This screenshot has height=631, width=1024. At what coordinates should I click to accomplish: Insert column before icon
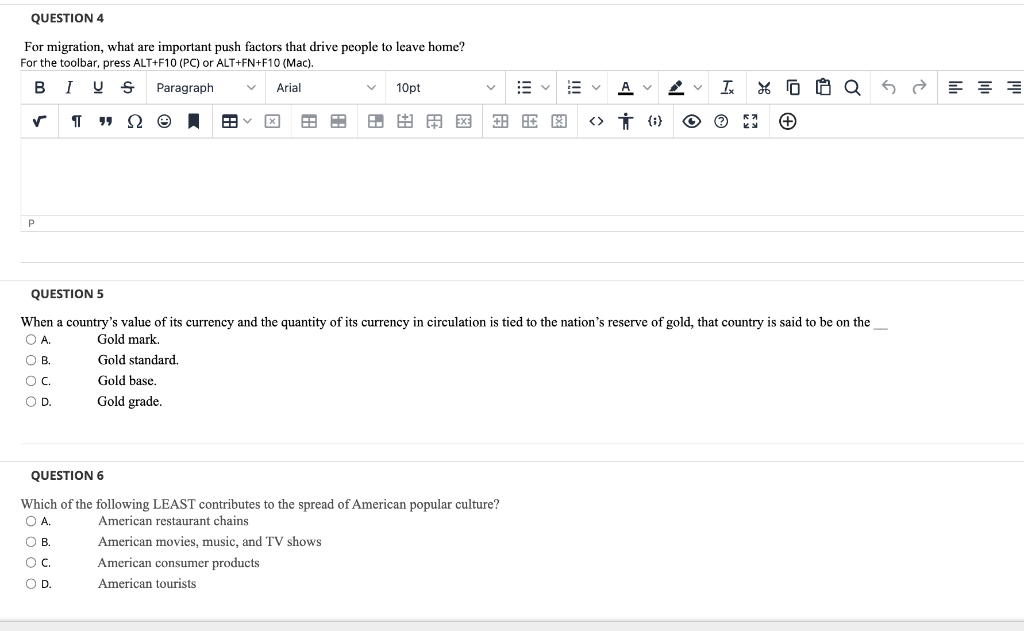pos(500,121)
